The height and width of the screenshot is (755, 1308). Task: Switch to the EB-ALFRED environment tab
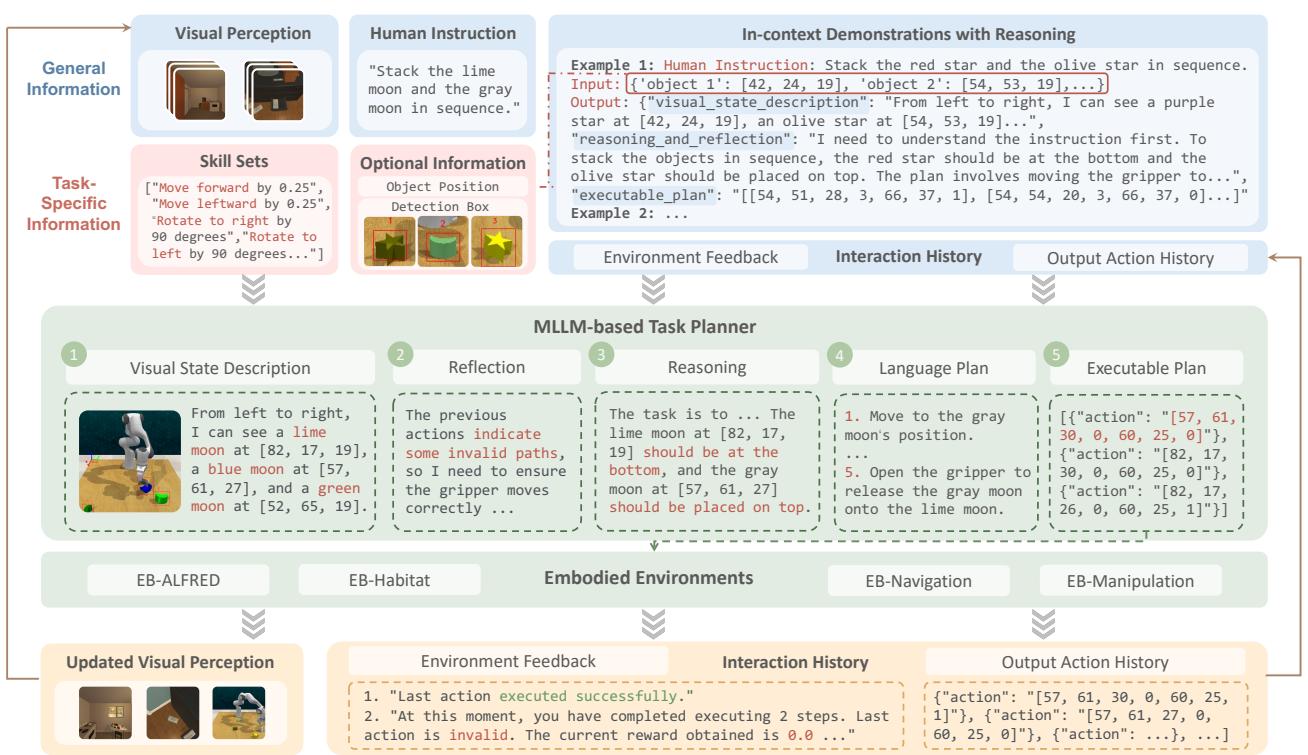coord(164,580)
